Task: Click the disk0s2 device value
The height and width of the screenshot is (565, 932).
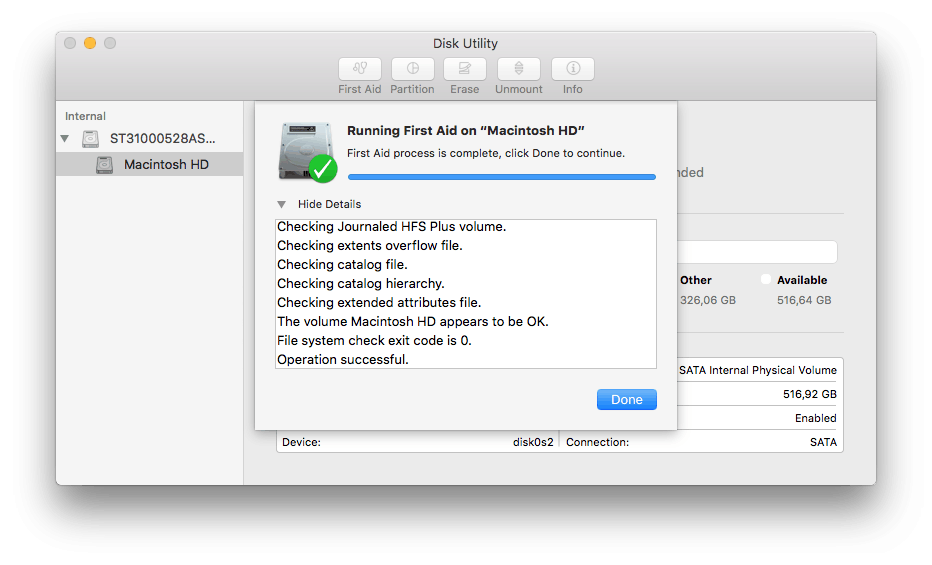Action: (x=533, y=443)
